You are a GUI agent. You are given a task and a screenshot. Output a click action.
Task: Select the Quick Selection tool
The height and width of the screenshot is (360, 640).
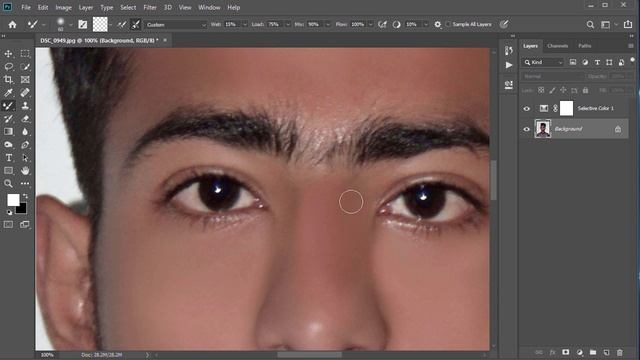25,67
